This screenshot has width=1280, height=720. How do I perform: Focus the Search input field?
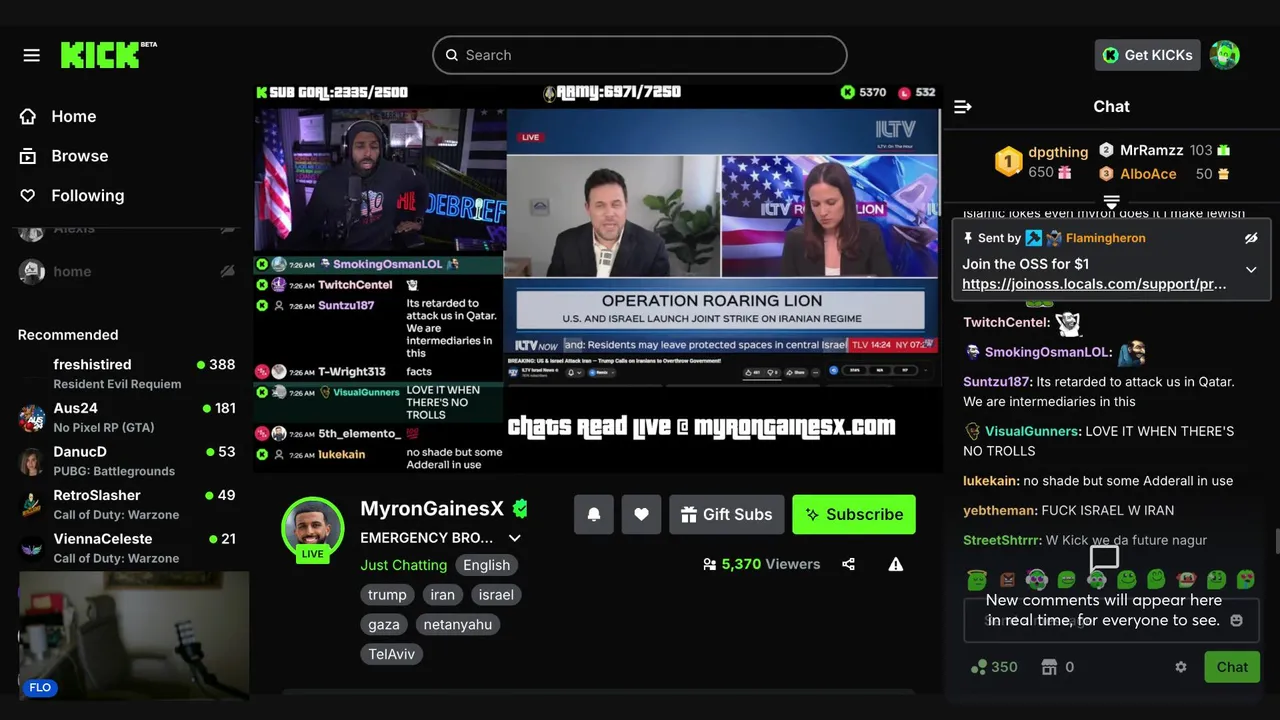pyautogui.click(x=640, y=55)
